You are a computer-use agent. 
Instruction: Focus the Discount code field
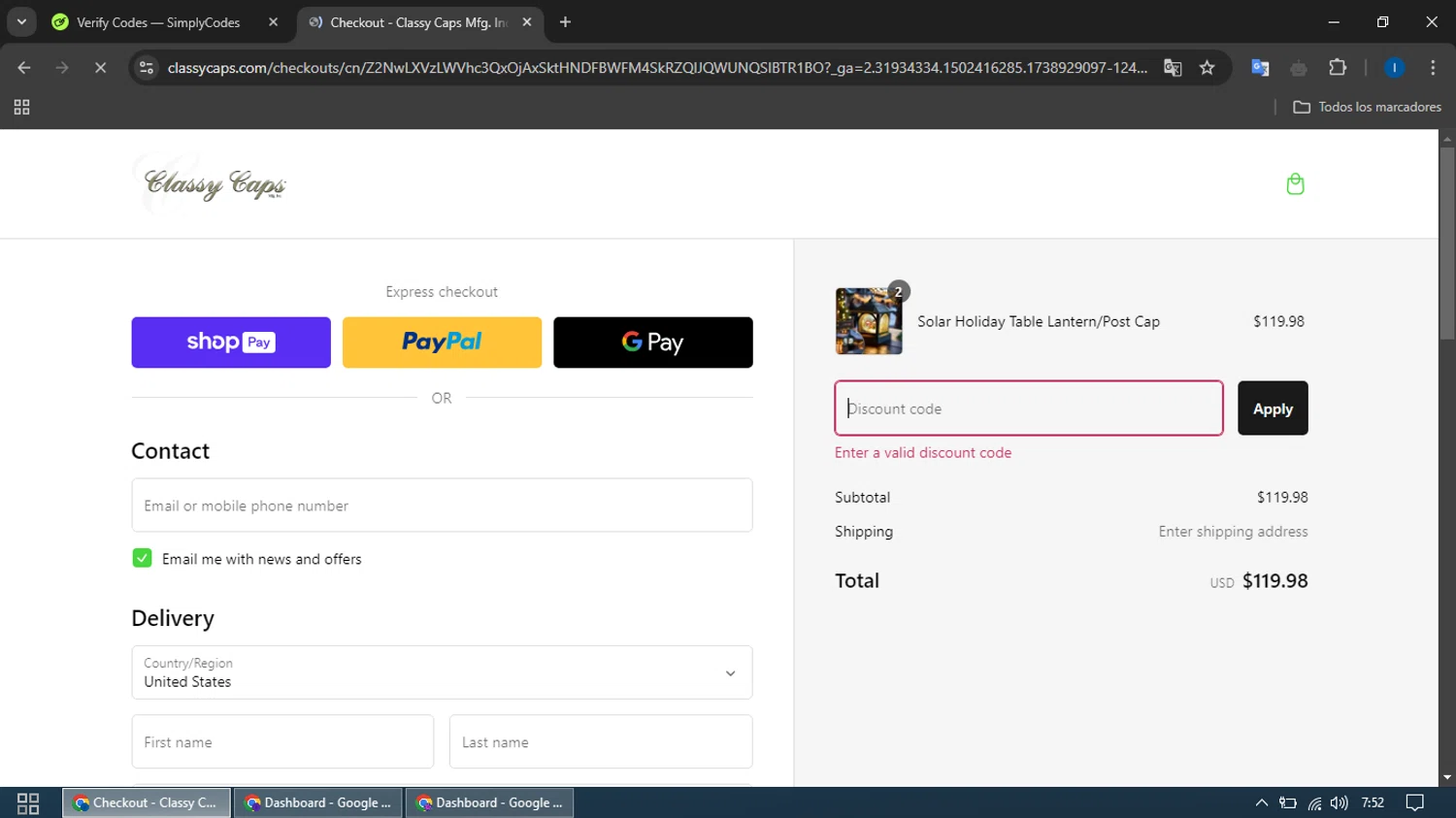click(1029, 409)
